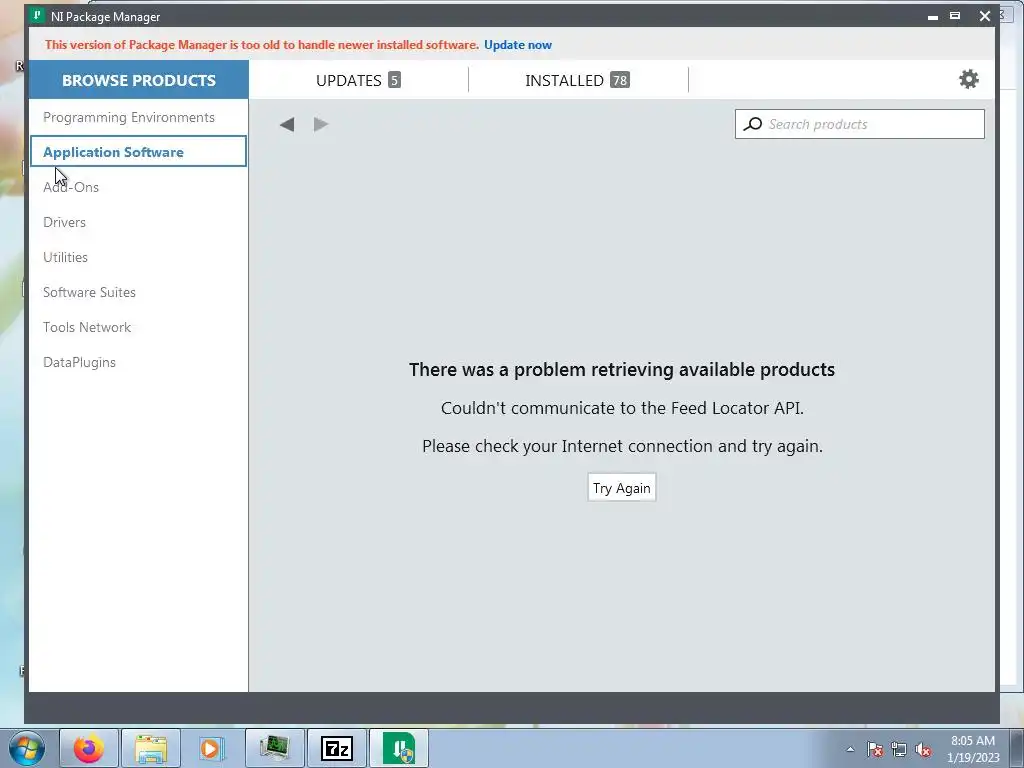The image size is (1024, 768).
Task: Open Windows Media Player taskbar icon
Action: (x=212, y=748)
